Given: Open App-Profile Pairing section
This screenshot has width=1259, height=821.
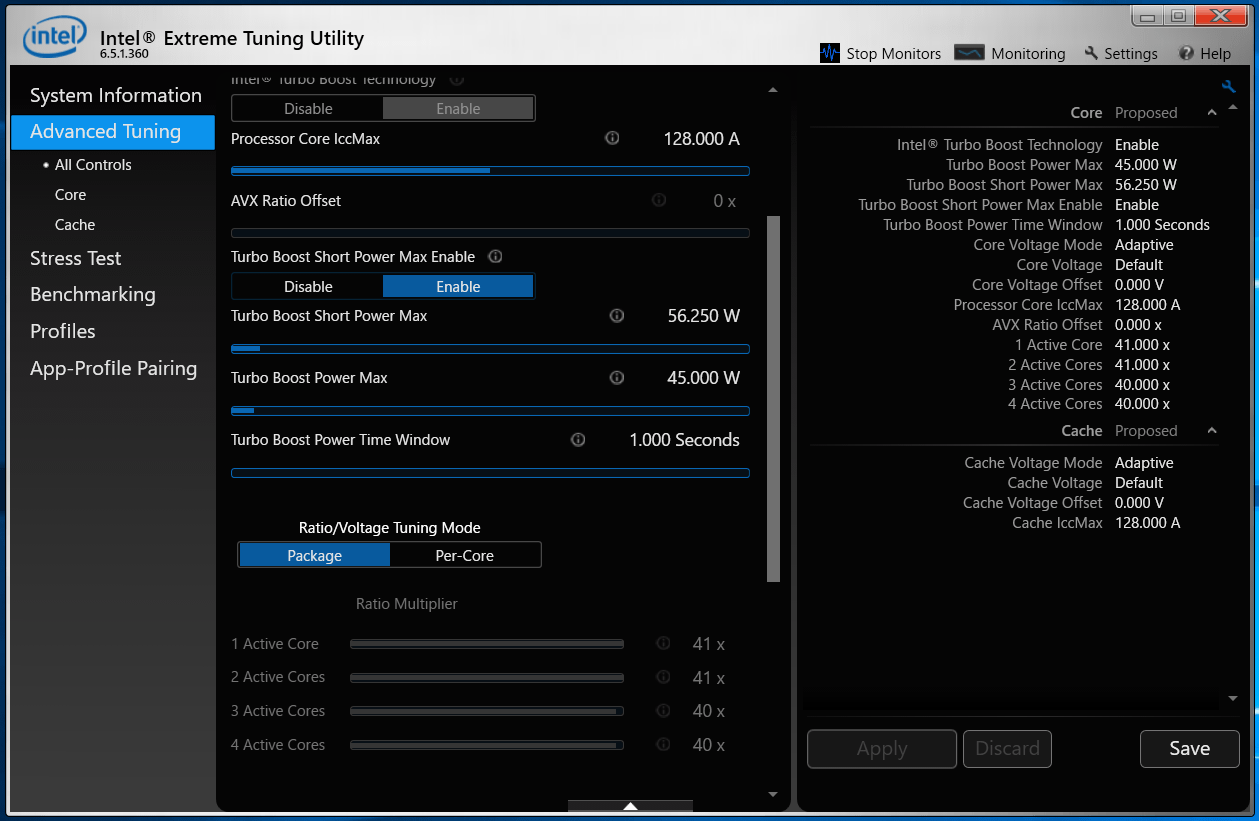Looking at the screenshot, I should point(114,368).
